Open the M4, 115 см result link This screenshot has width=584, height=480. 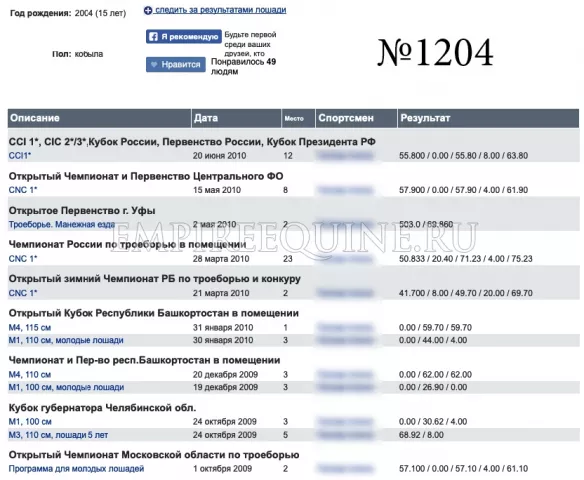[x=30, y=328]
